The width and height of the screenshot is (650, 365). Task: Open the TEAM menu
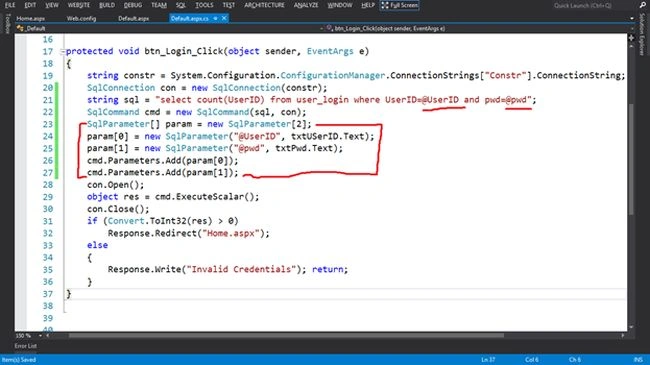tap(159, 5)
